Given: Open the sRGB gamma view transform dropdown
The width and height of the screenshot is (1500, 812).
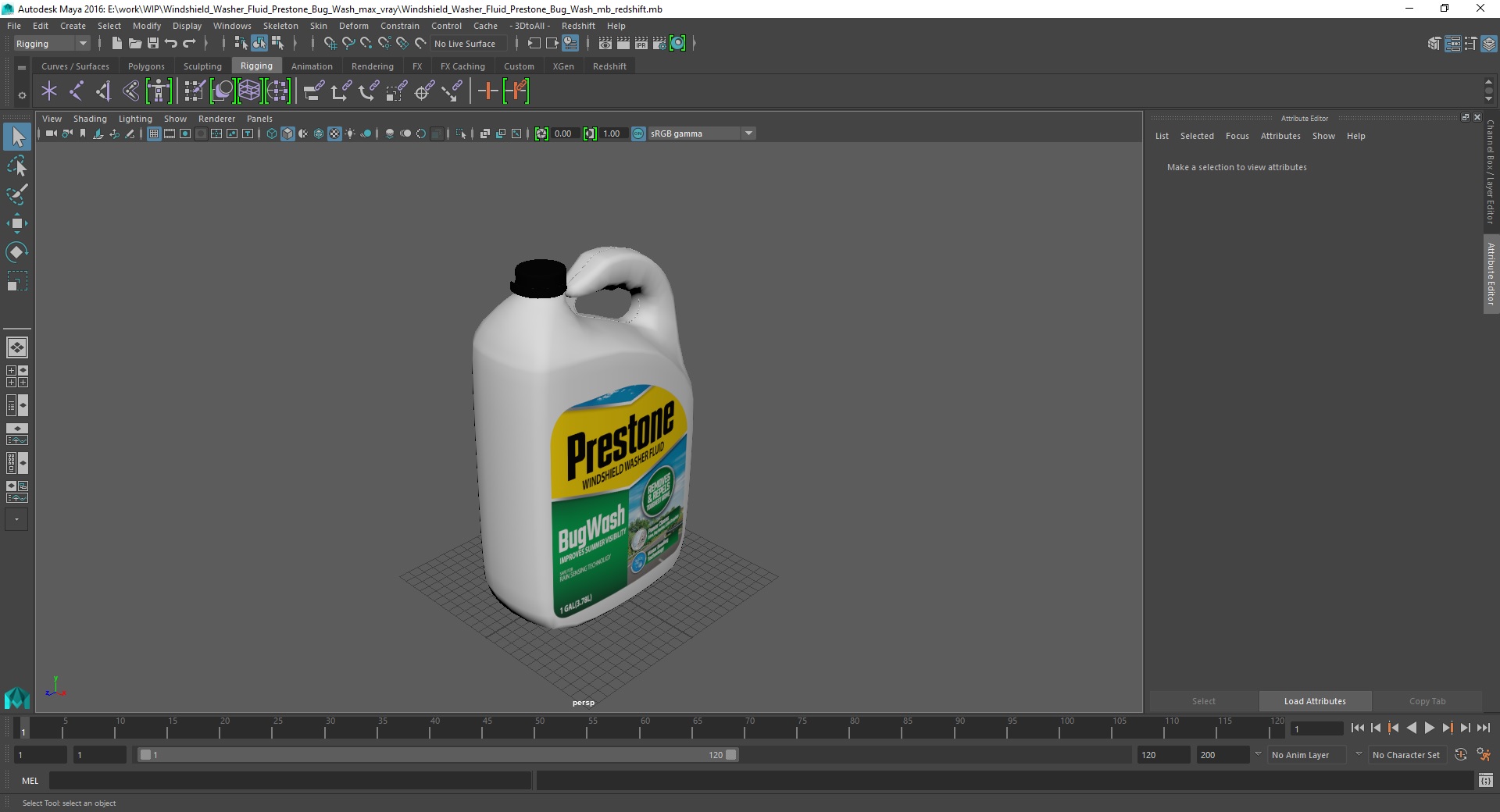Looking at the screenshot, I should point(702,134).
